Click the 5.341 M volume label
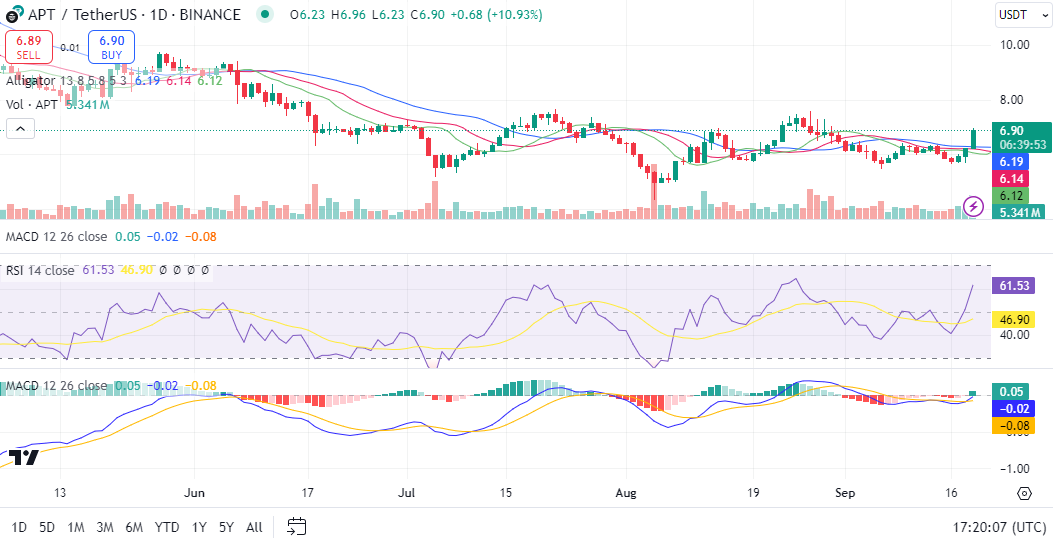The height and width of the screenshot is (540, 1053). click(x=1017, y=212)
